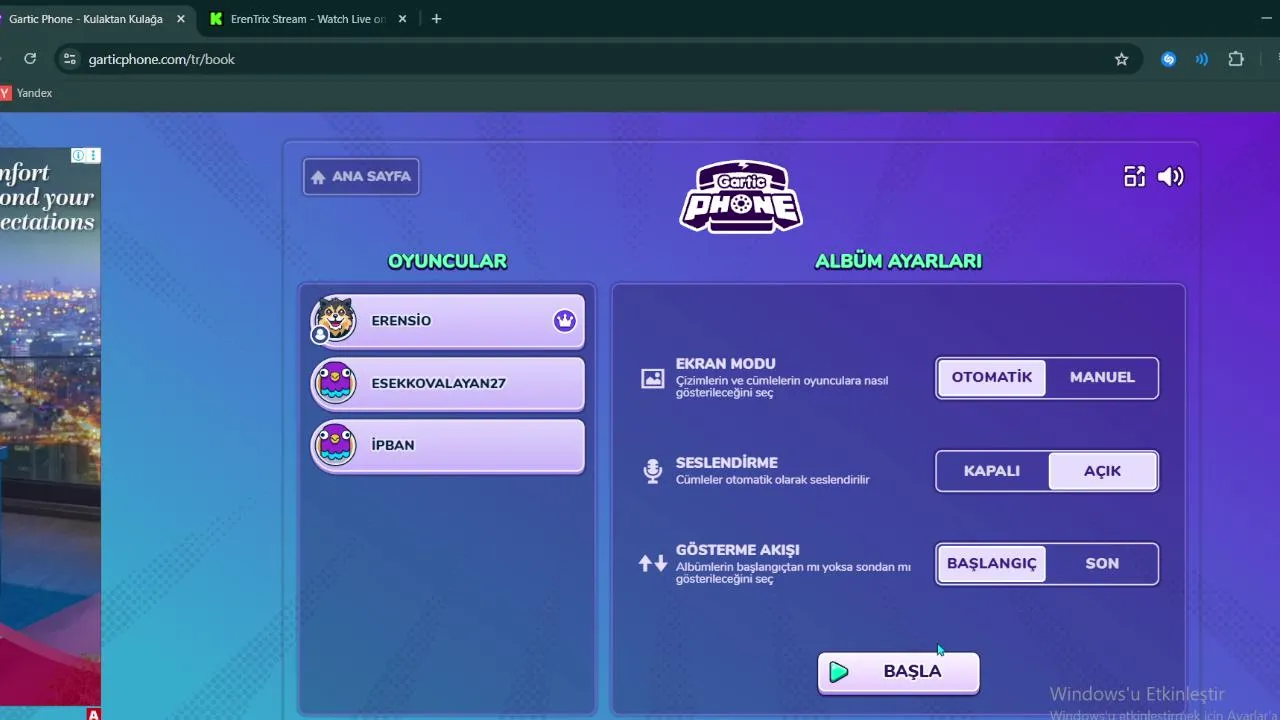Open the browser extensions puzzle icon
The width and height of the screenshot is (1280, 720).
click(1236, 59)
